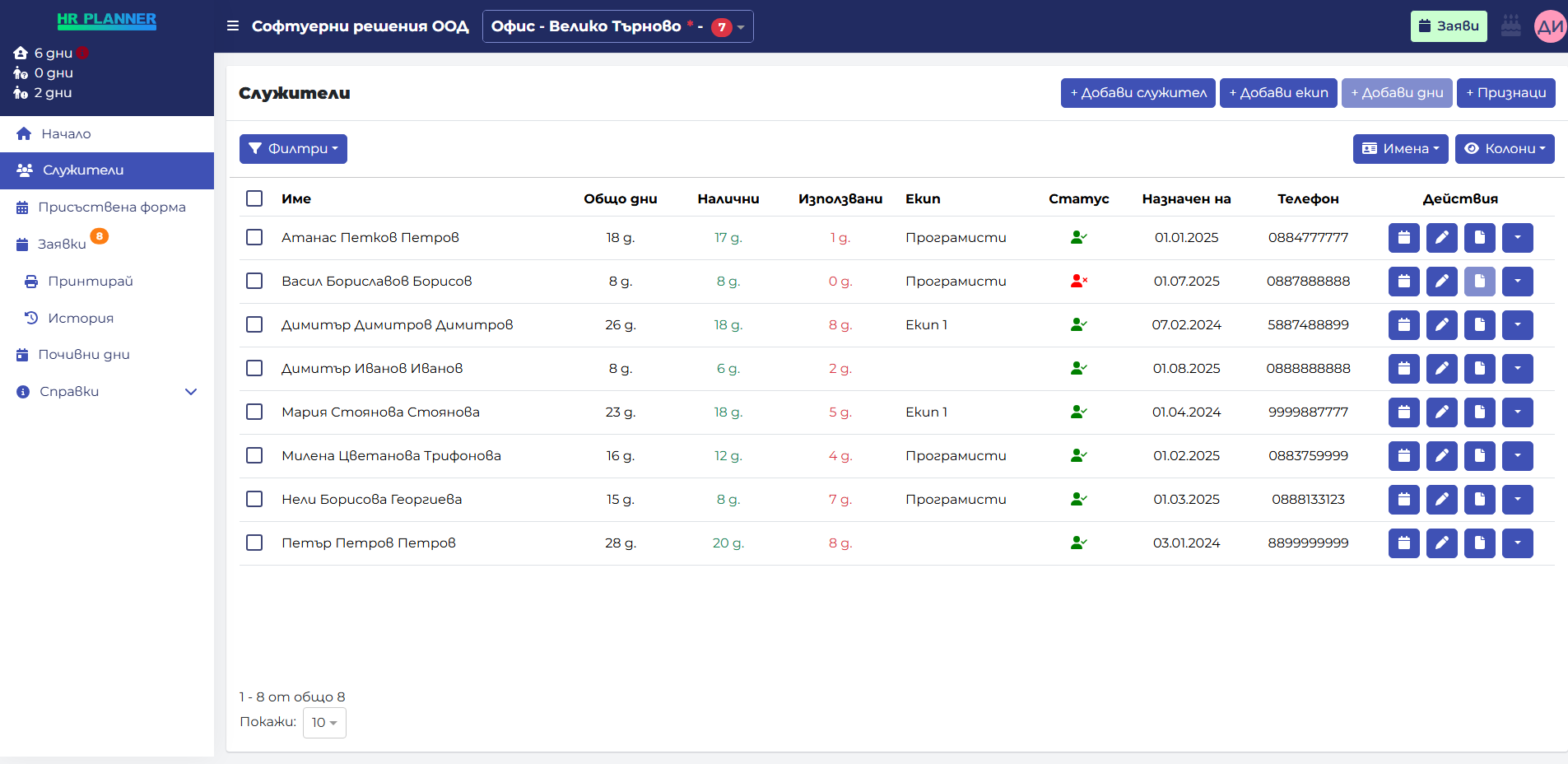Click pencil edit icon for Димитър Димитров Димитров

point(1441,325)
